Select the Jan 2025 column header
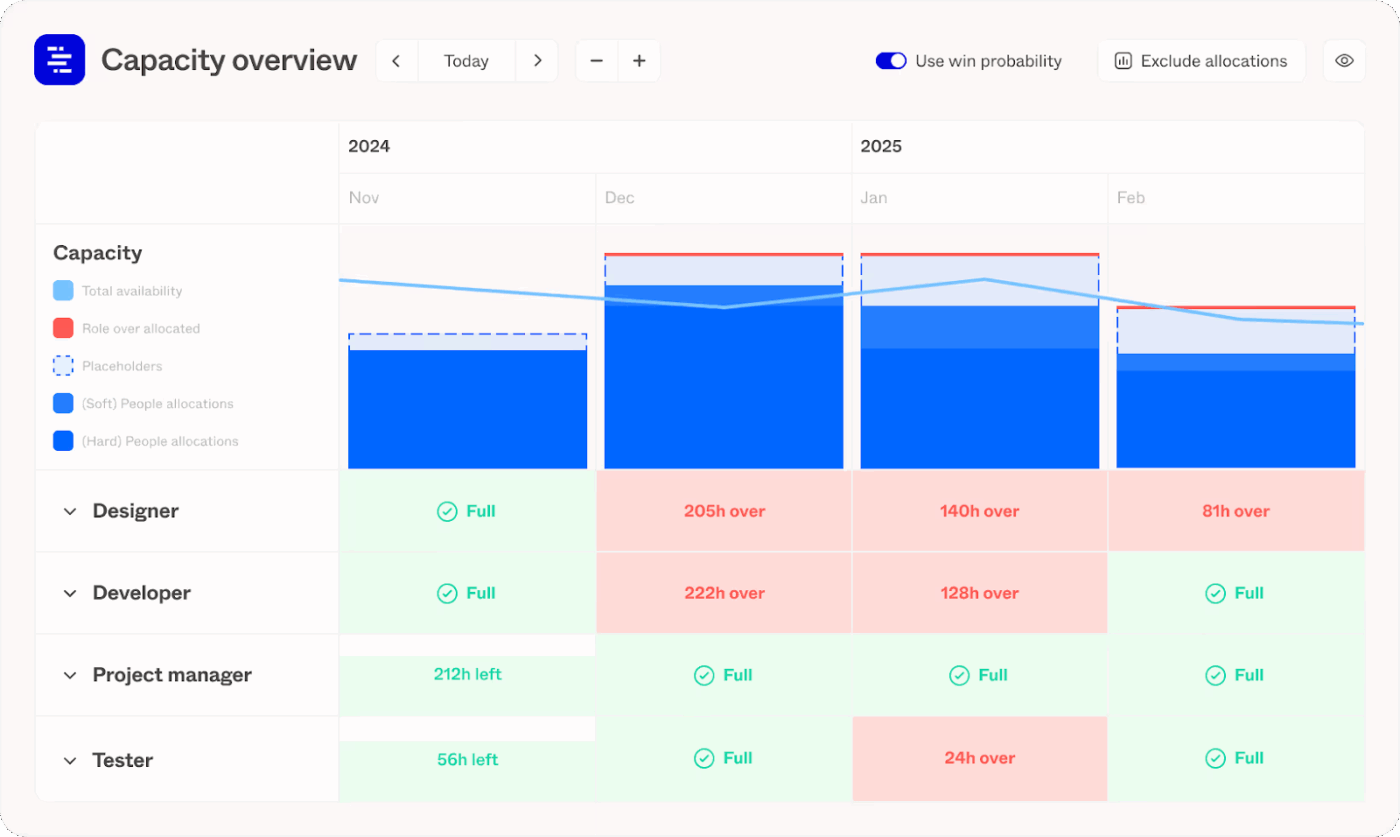This screenshot has width=1400, height=837. pyautogui.click(x=980, y=198)
